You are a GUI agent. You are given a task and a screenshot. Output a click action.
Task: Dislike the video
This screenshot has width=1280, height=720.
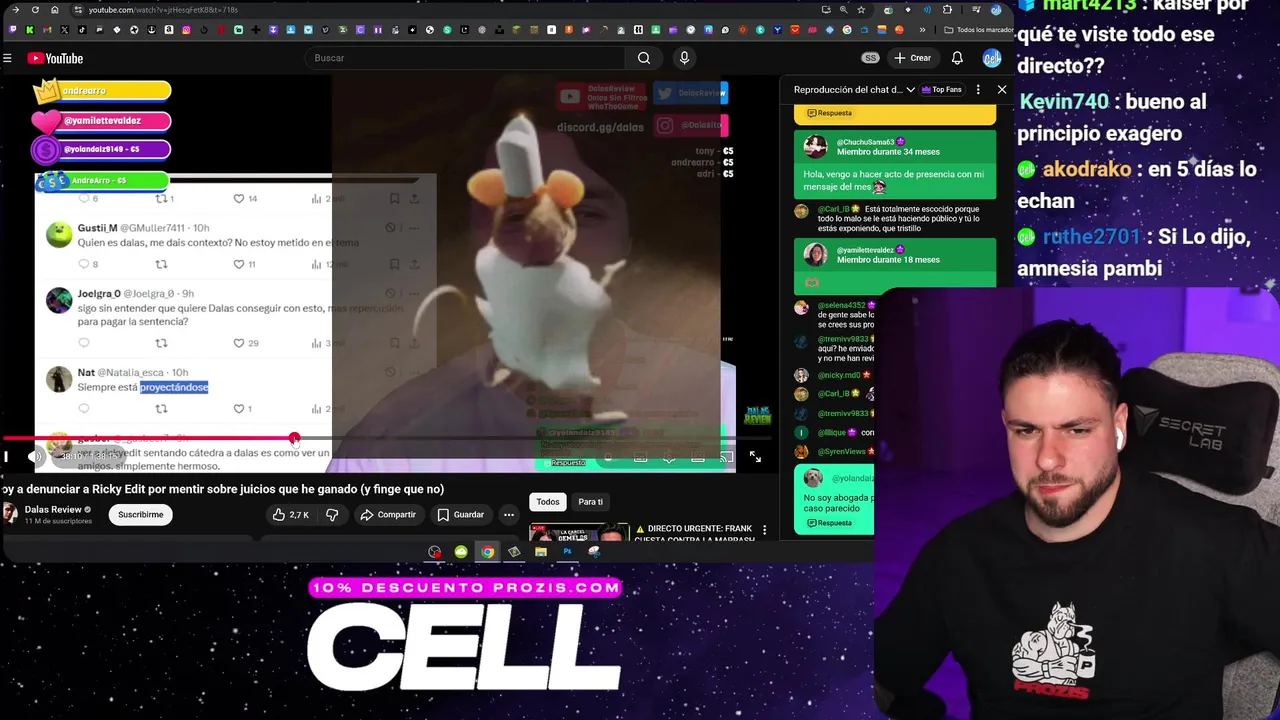click(x=332, y=515)
